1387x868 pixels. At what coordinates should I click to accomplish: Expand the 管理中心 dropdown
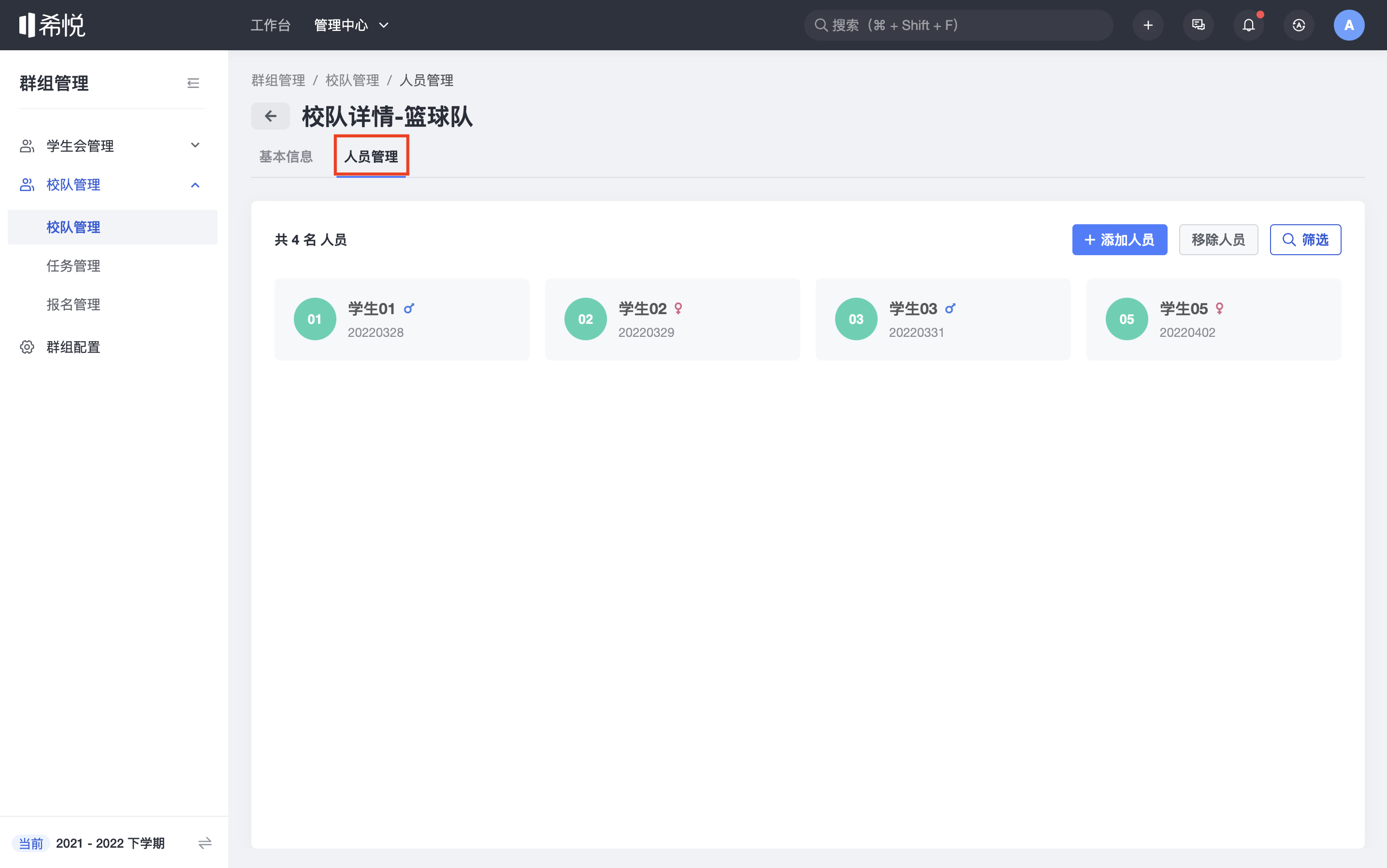351,25
